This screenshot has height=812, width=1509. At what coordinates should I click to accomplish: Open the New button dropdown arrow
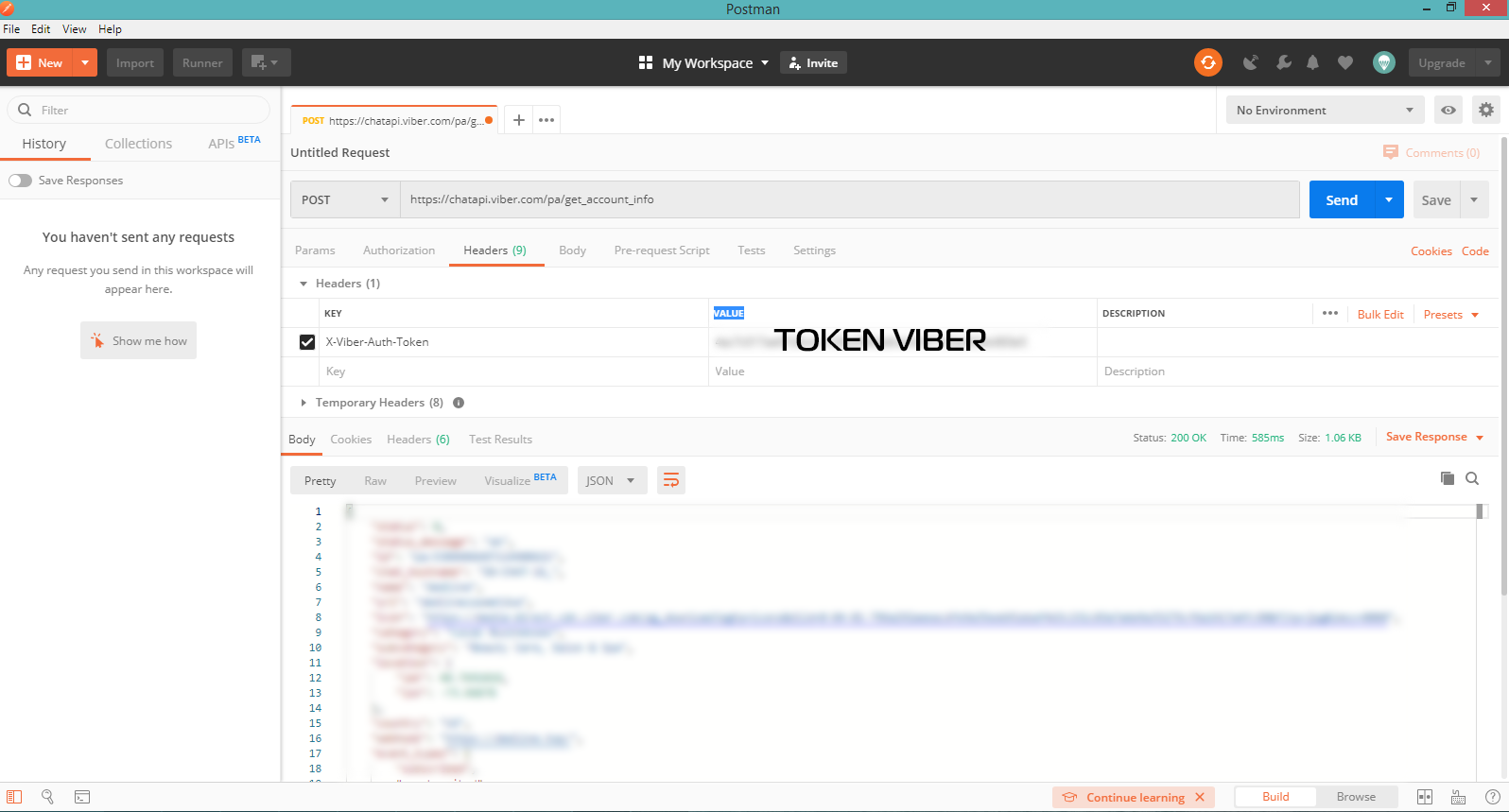tap(85, 62)
